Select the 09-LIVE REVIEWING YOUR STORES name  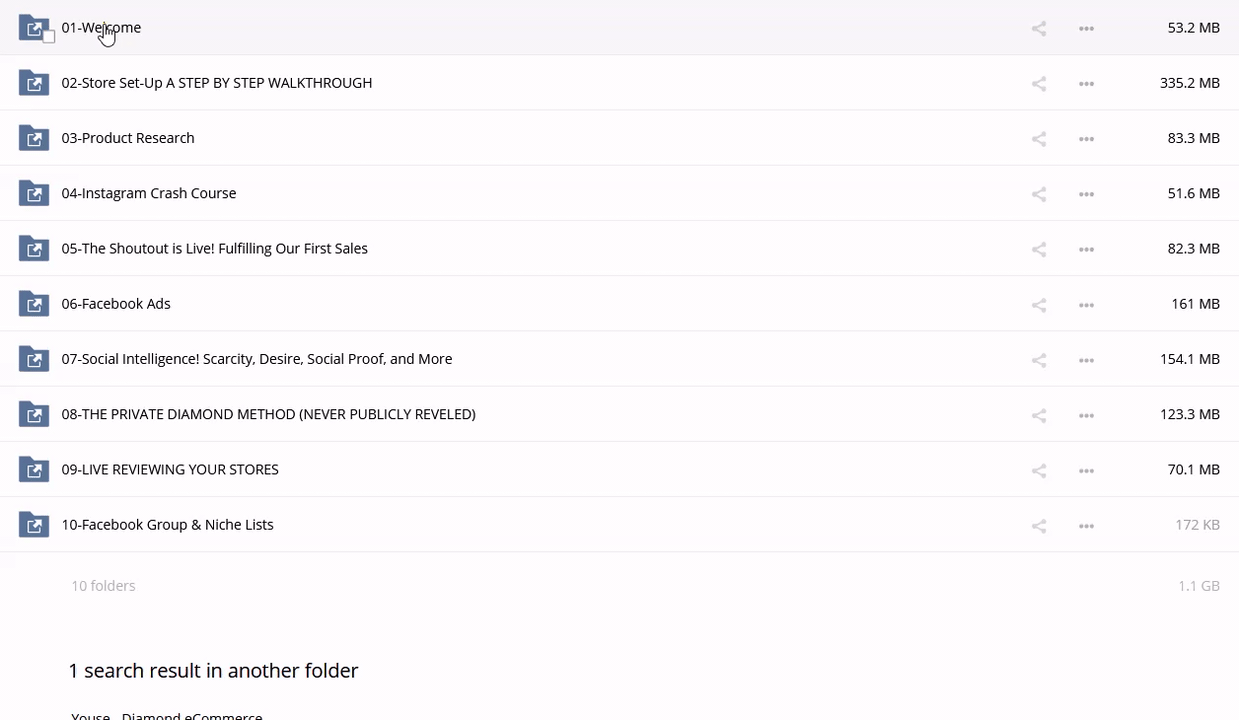[170, 469]
